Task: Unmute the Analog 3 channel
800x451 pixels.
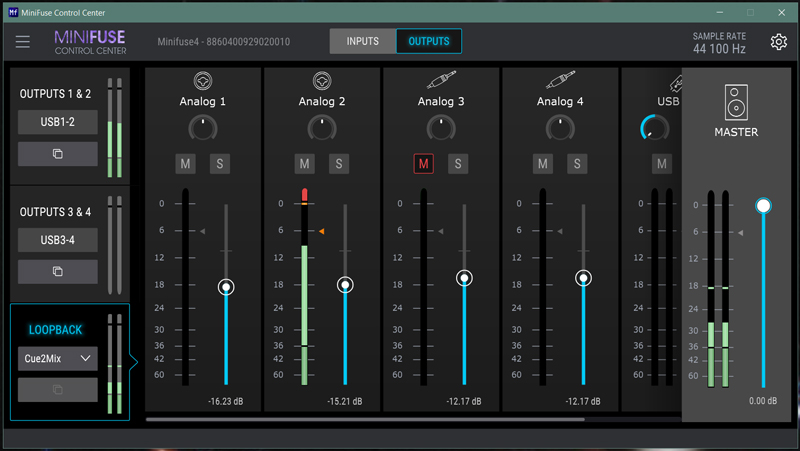Action: [x=424, y=164]
